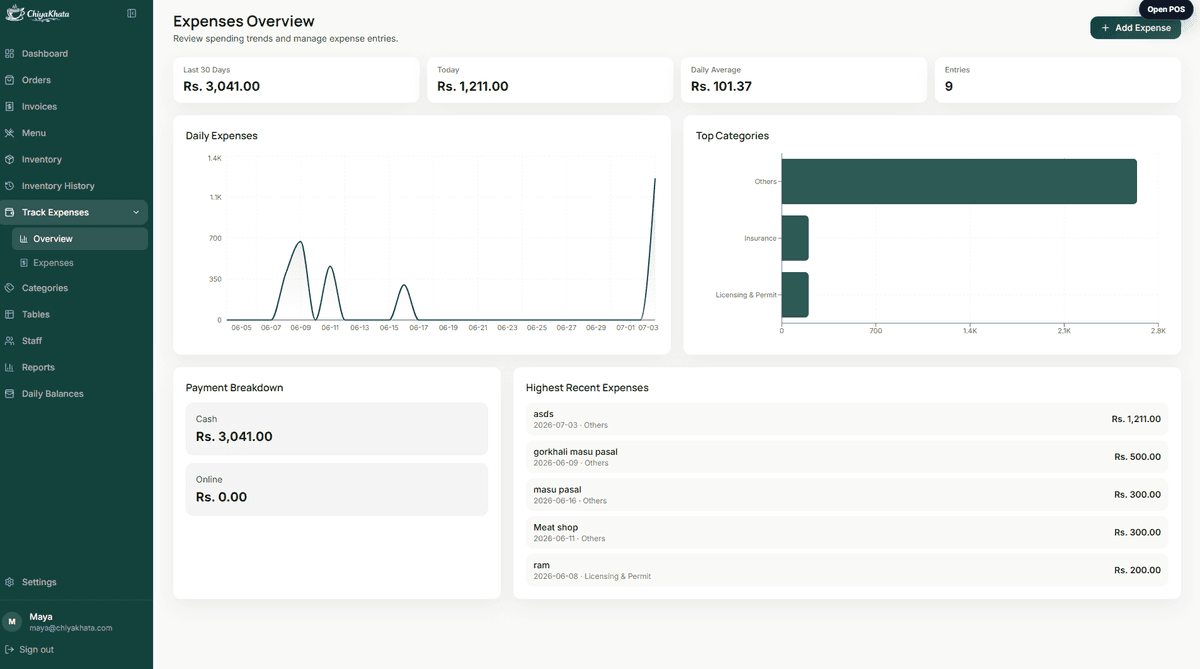The width and height of the screenshot is (1200, 669).
Task: Click the Orders icon in sidebar
Action: coord(10,80)
